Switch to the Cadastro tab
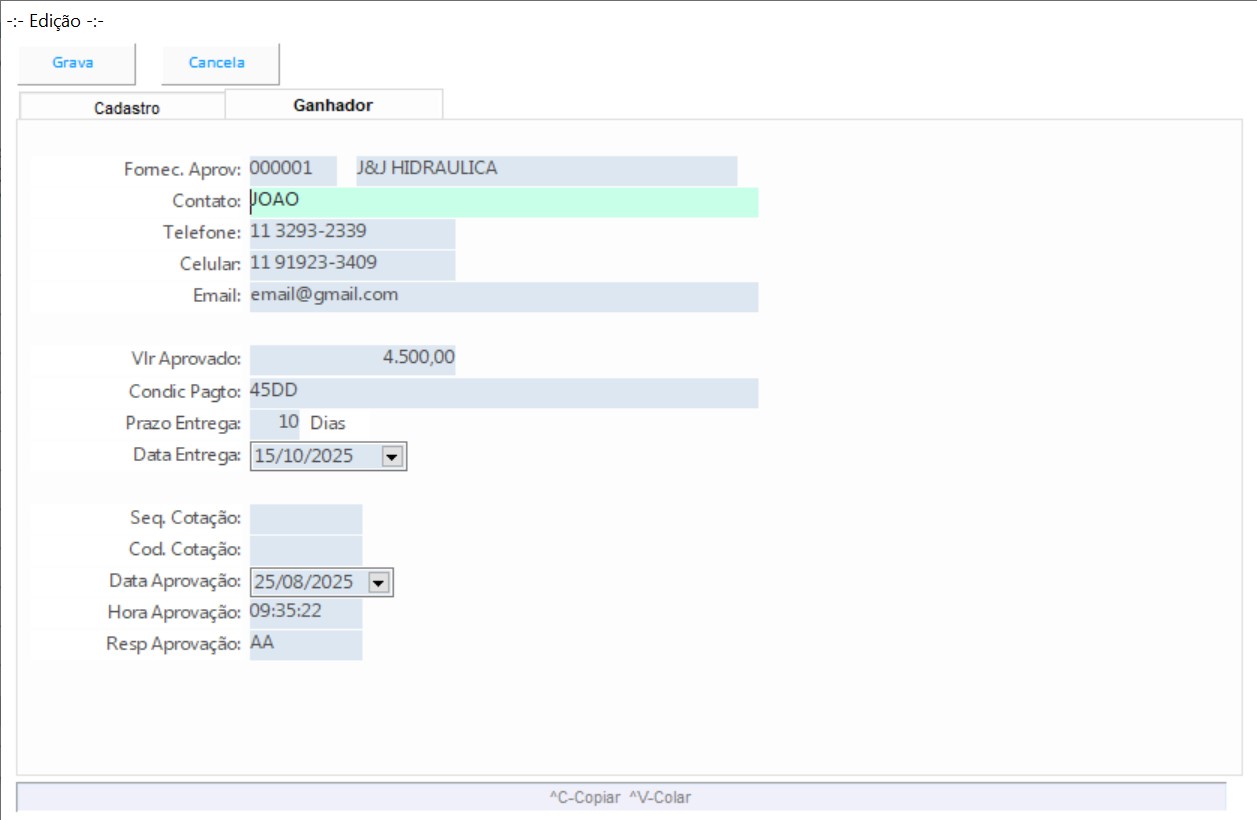 click(x=127, y=108)
